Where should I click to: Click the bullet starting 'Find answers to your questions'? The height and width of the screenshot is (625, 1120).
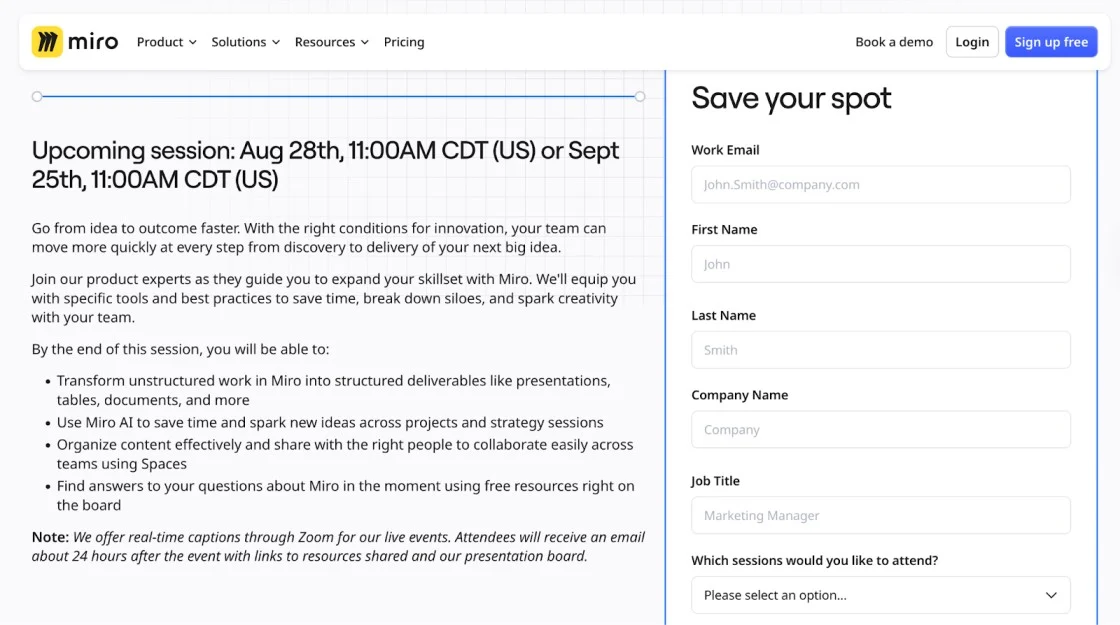tap(346, 495)
